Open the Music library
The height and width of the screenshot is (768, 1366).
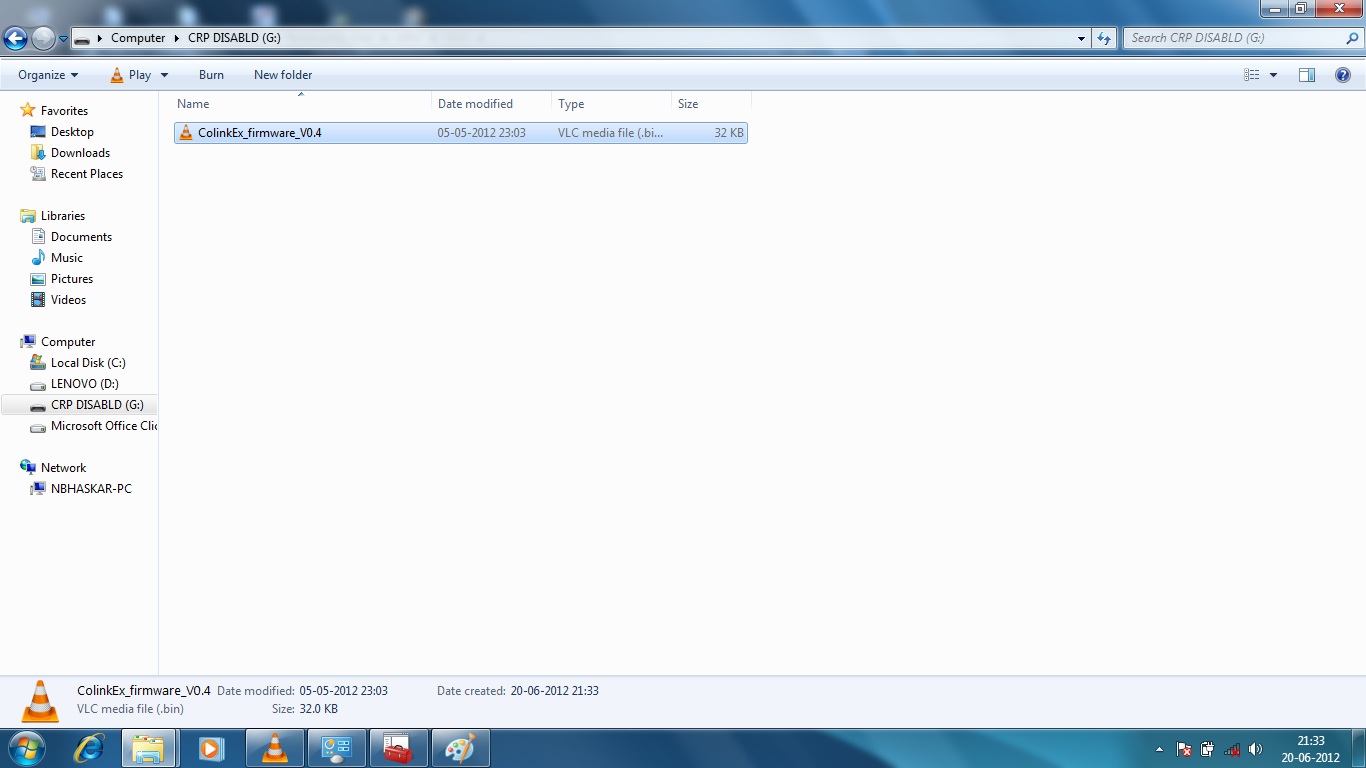click(x=67, y=258)
